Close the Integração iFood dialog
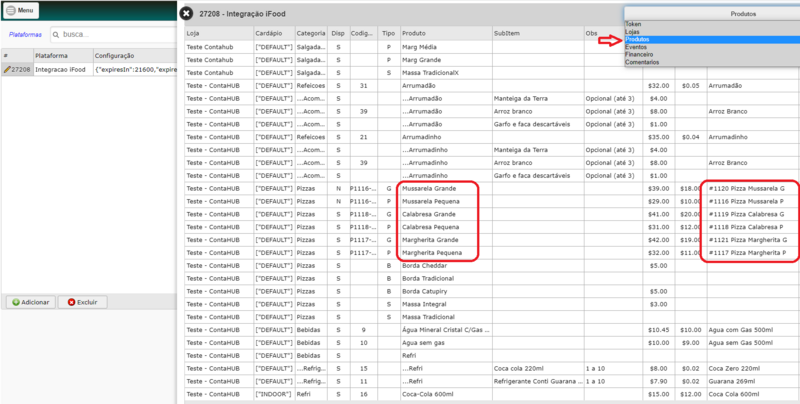Image resolution: width=800 pixels, height=404 pixels. click(x=187, y=14)
